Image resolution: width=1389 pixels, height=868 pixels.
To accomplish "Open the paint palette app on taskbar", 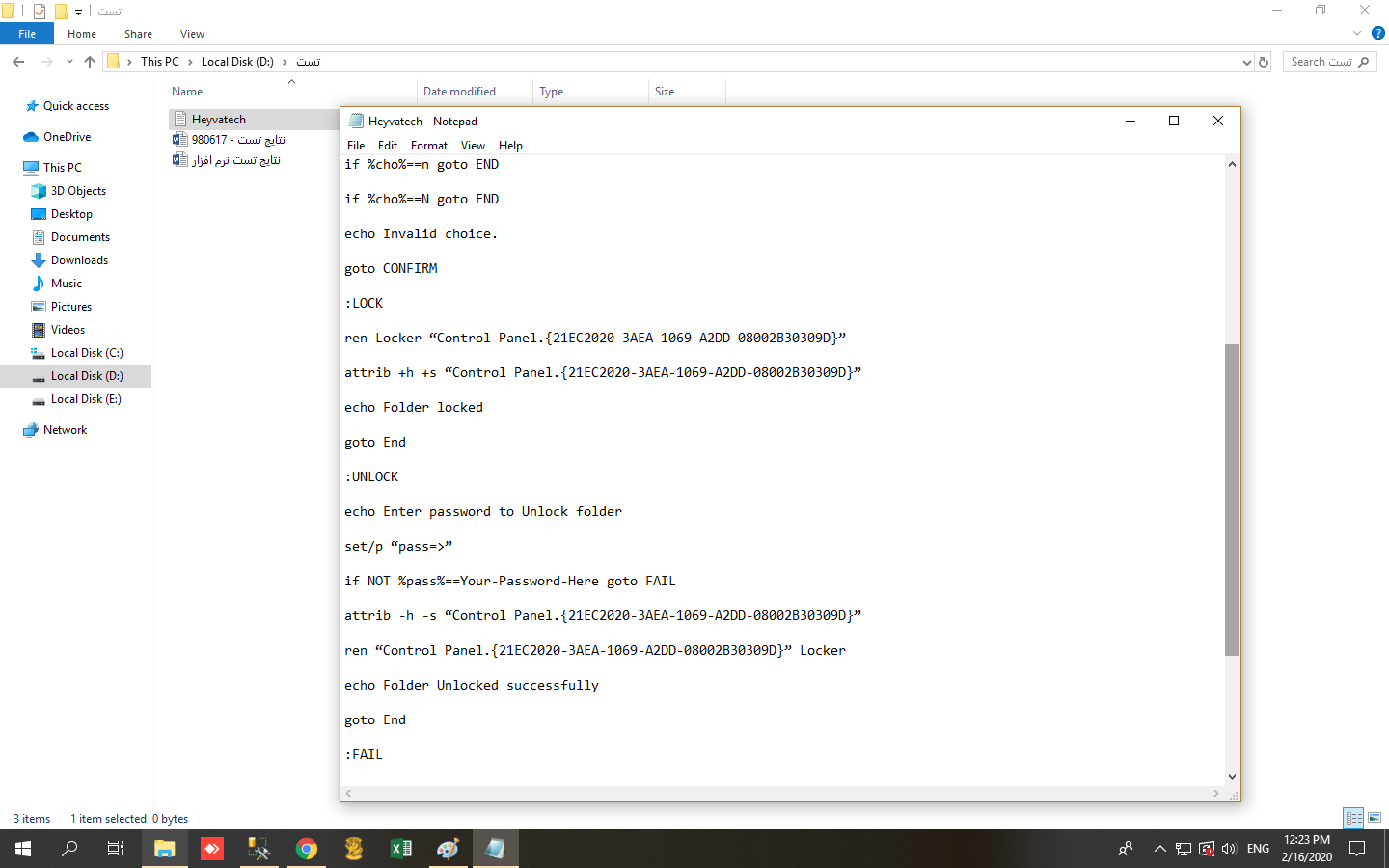I will tap(449, 849).
